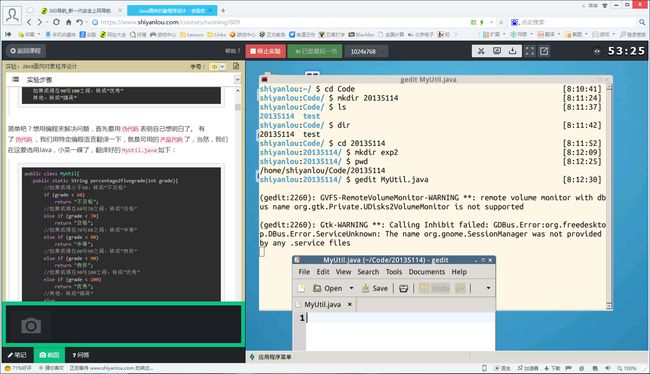The image size is (650, 374).
Task: Open the Blackbo bookmark
Action: tap(361, 34)
